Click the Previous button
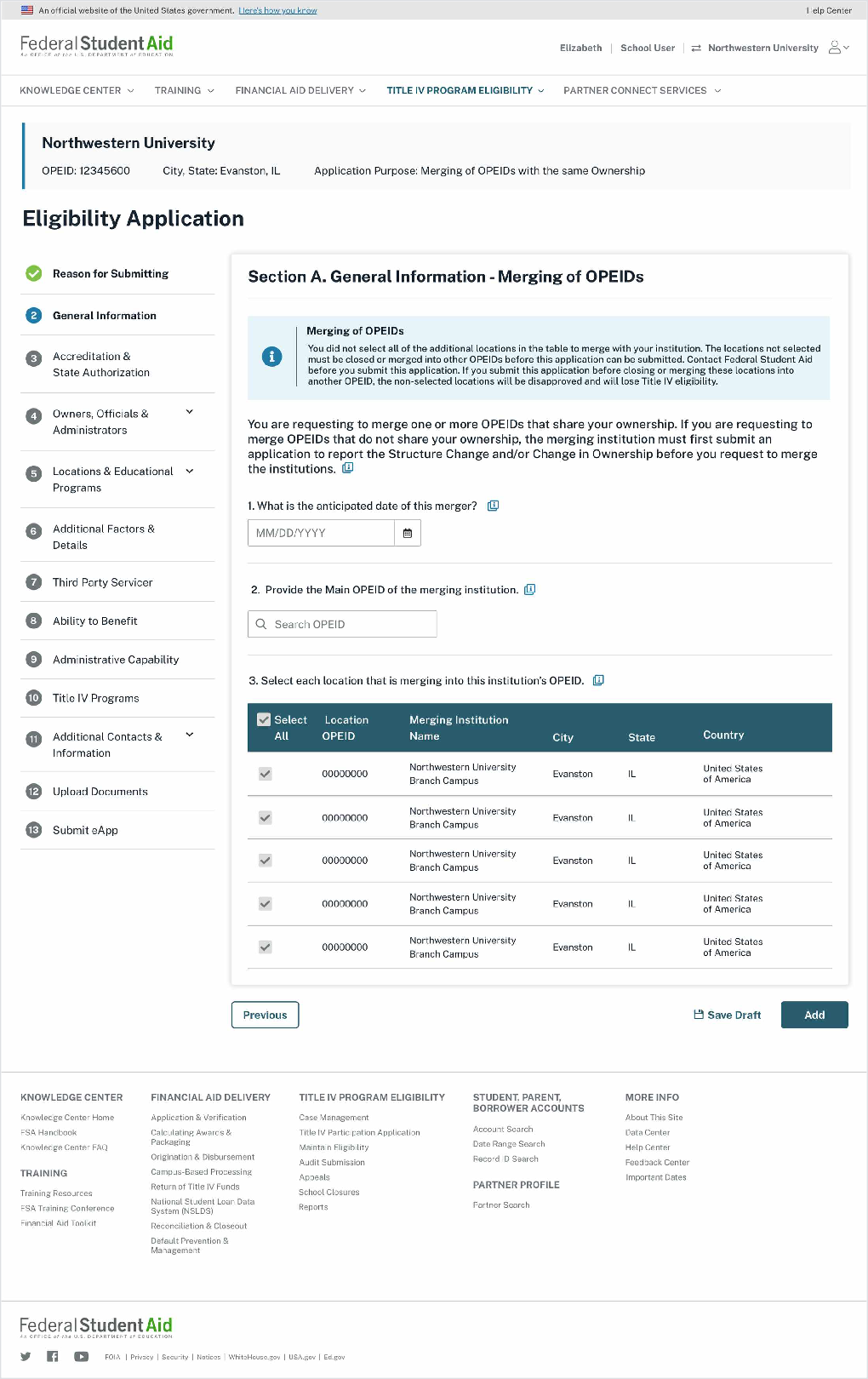Image resolution: width=868 pixels, height=1379 pixels. click(x=265, y=1015)
